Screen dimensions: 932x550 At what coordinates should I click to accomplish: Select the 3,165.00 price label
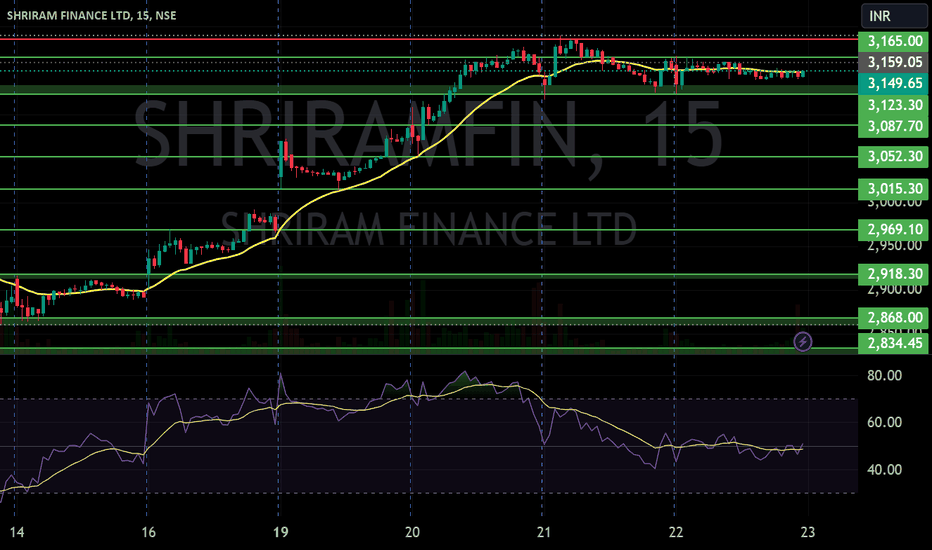pyautogui.click(x=893, y=41)
